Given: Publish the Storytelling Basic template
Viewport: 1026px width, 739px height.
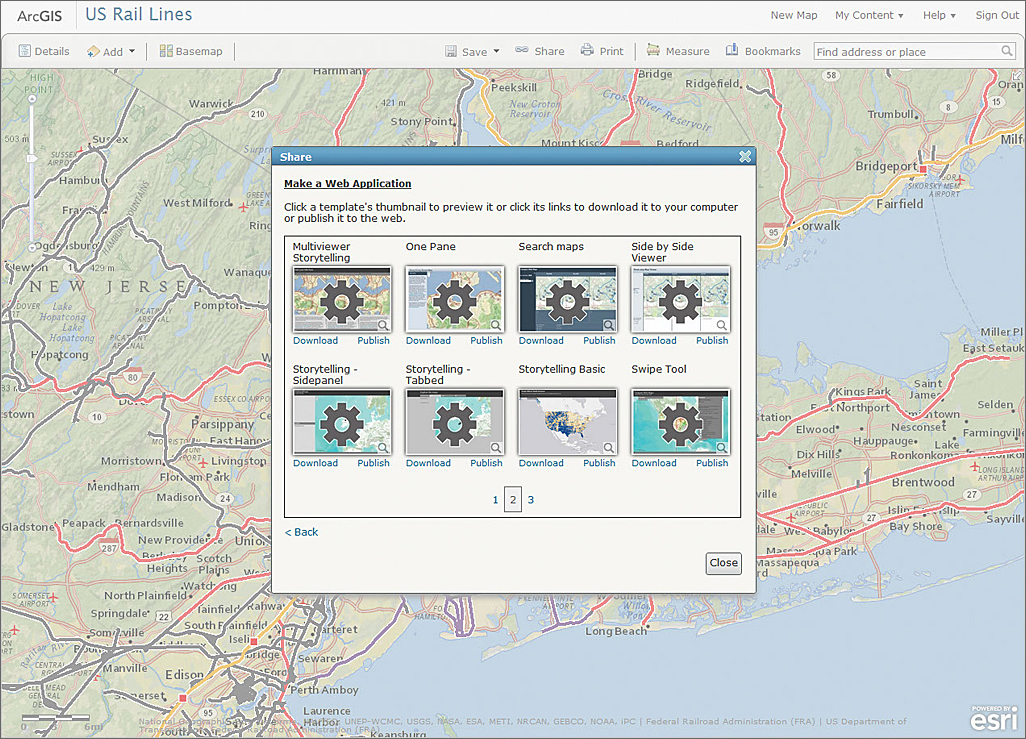Looking at the screenshot, I should (599, 463).
